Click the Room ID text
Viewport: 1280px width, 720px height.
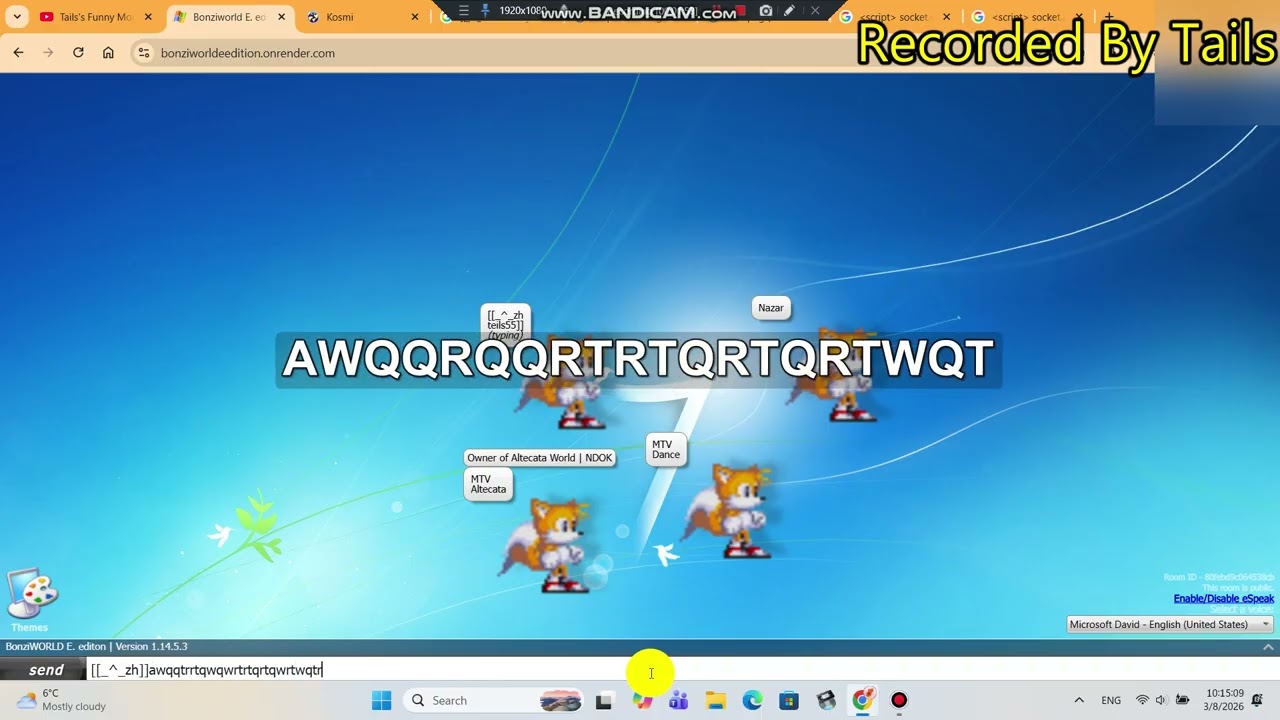[1218, 577]
